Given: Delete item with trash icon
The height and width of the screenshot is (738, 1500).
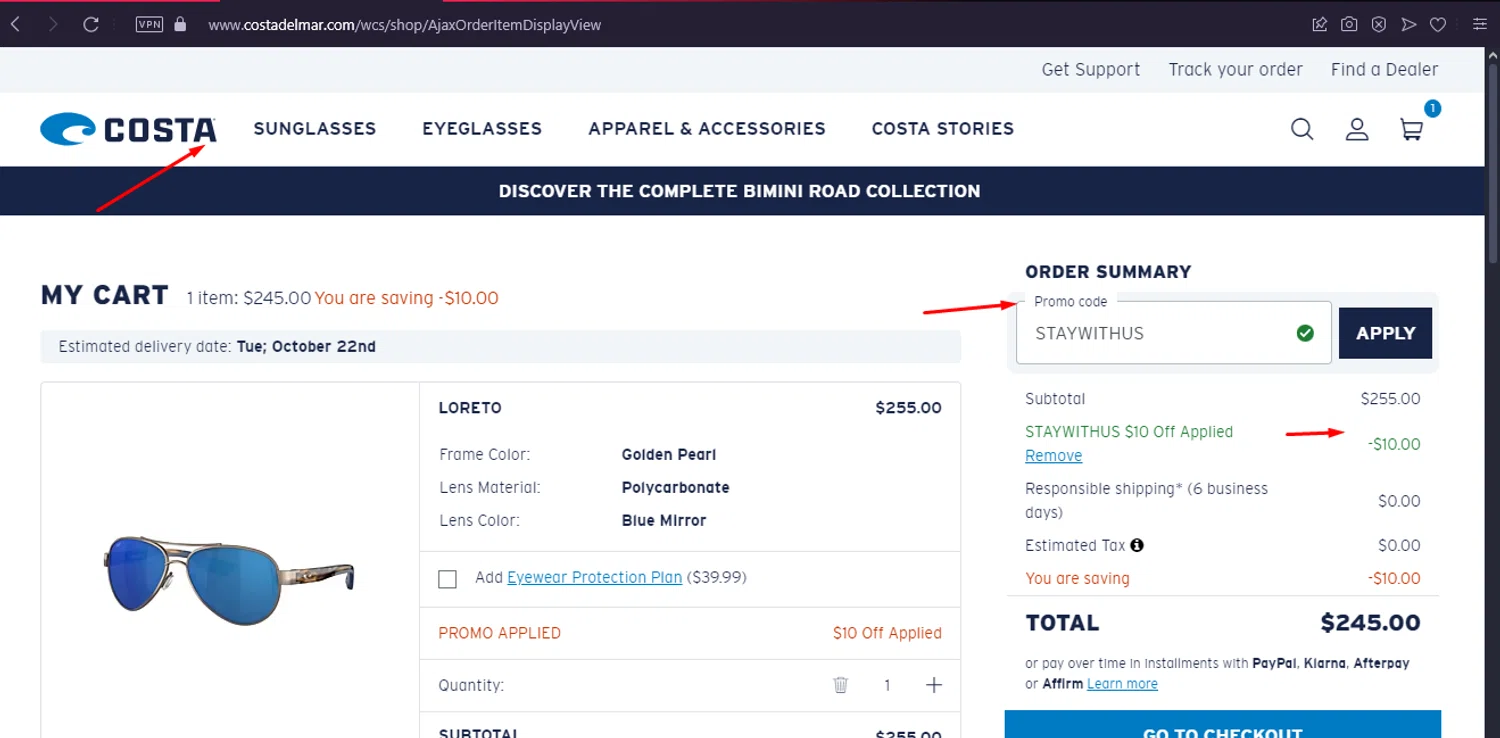Looking at the screenshot, I should tap(841, 685).
